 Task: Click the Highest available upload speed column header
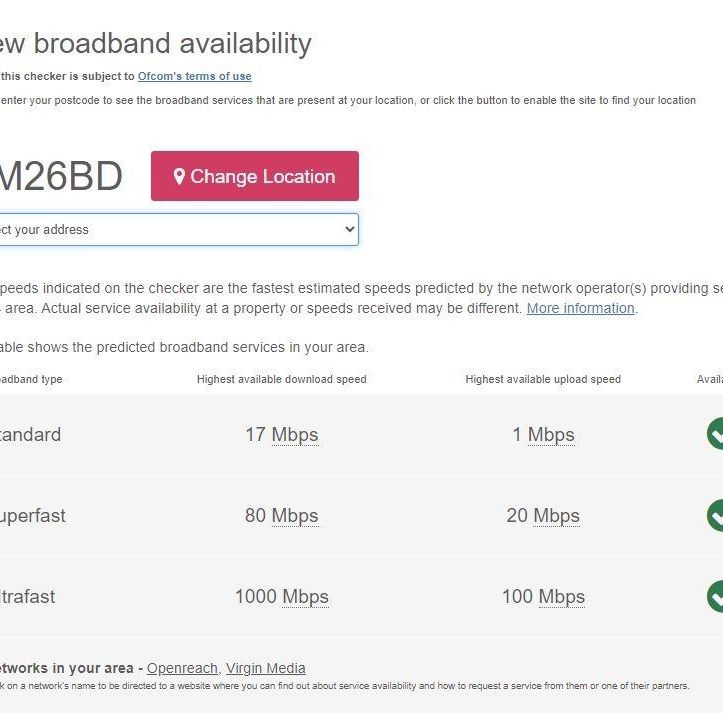point(543,379)
